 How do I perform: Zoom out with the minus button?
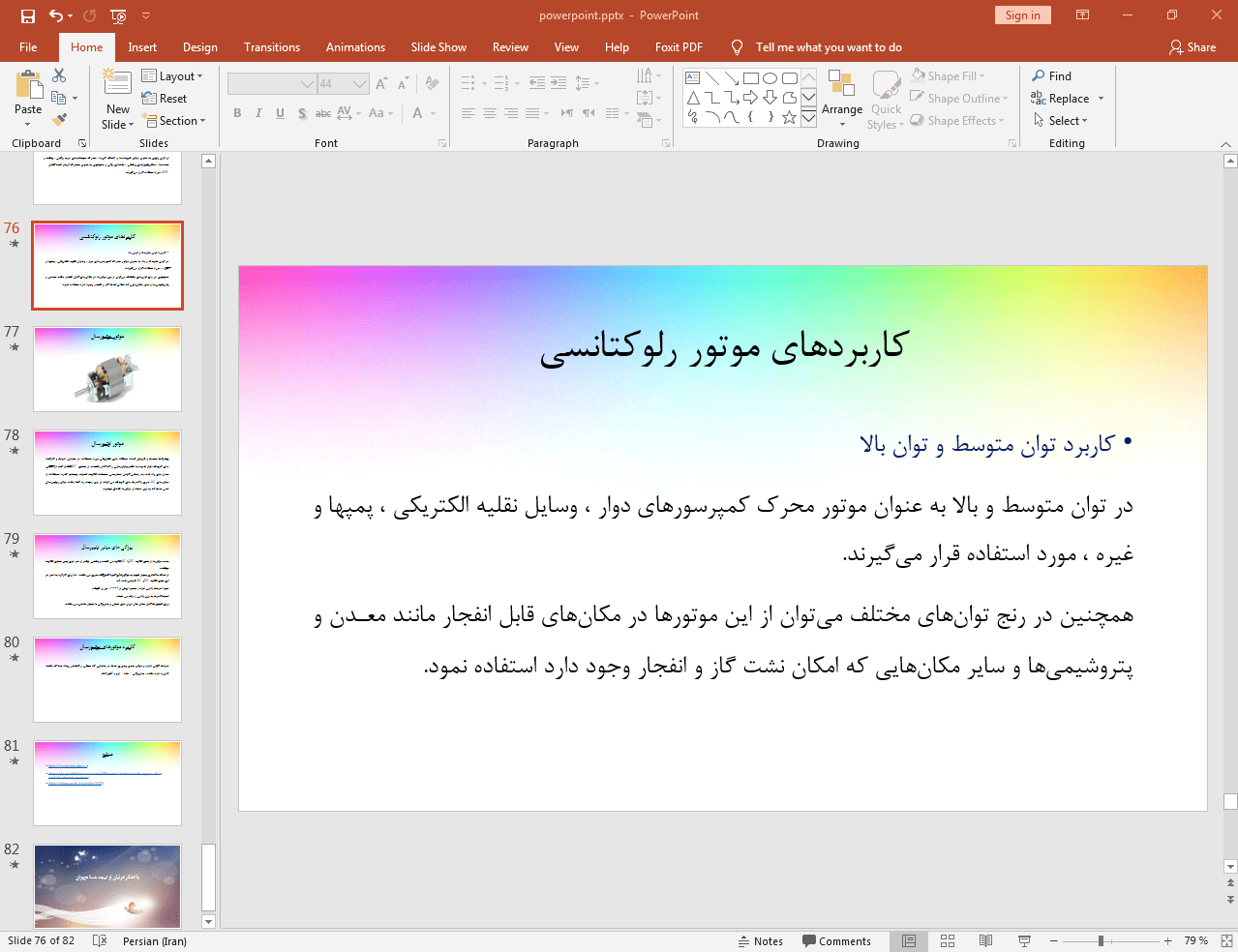click(x=1054, y=940)
